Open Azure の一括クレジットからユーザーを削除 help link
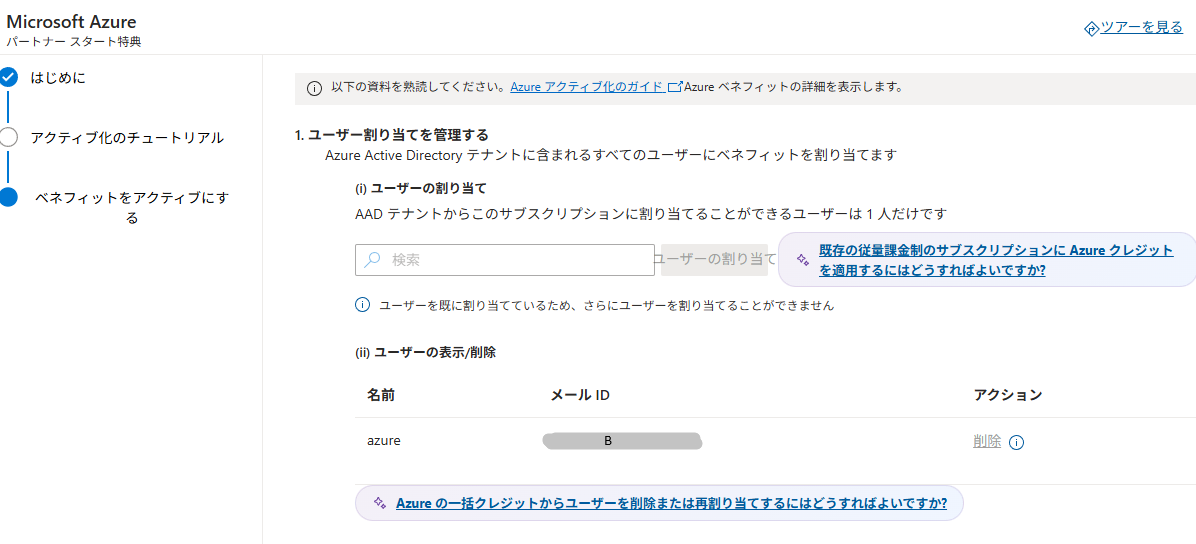 click(671, 503)
